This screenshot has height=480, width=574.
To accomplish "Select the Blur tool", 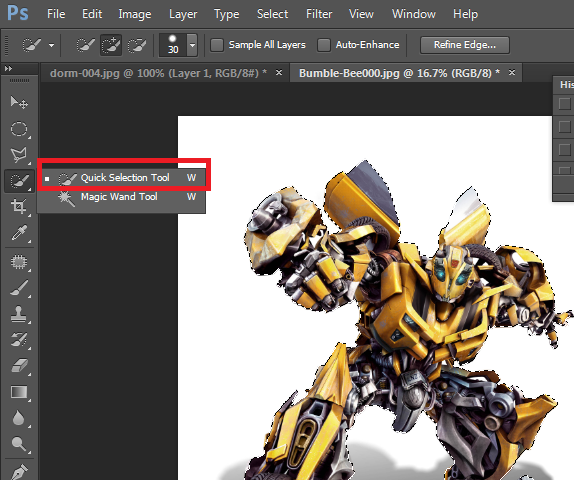I will pyautogui.click(x=19, y=418).
